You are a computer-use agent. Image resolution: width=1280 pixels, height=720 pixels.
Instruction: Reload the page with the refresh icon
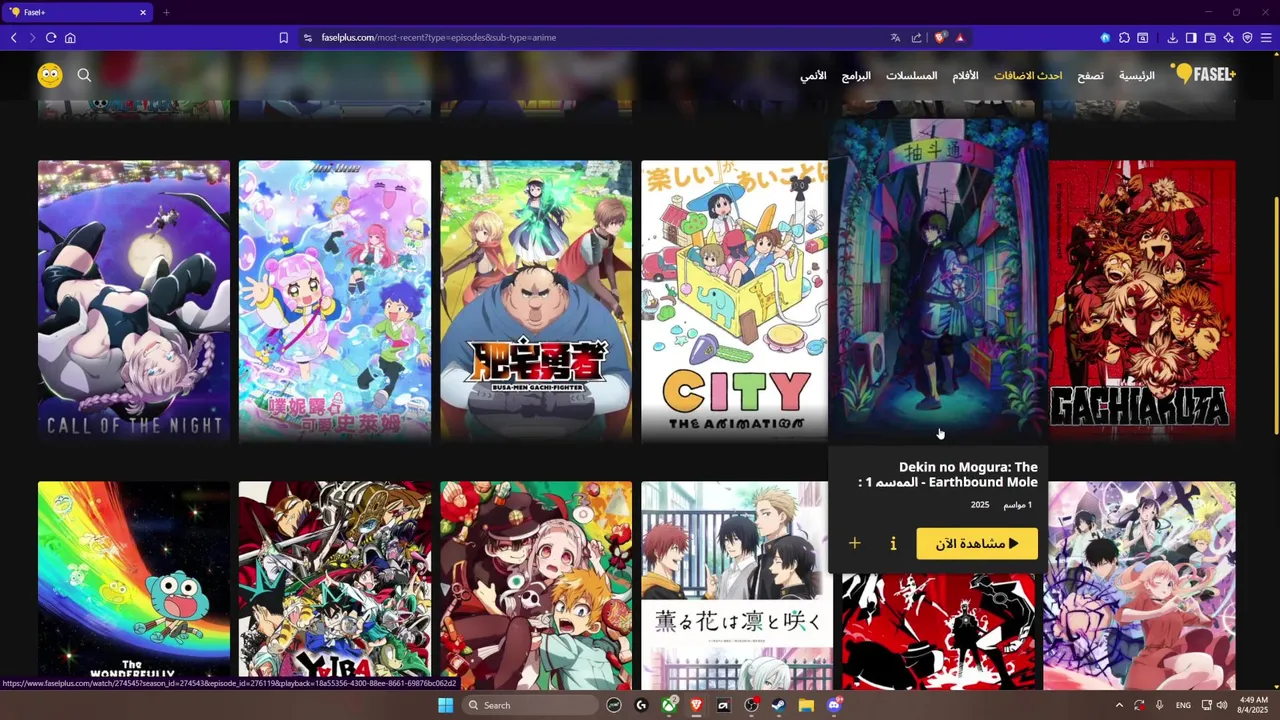point(51,38)
